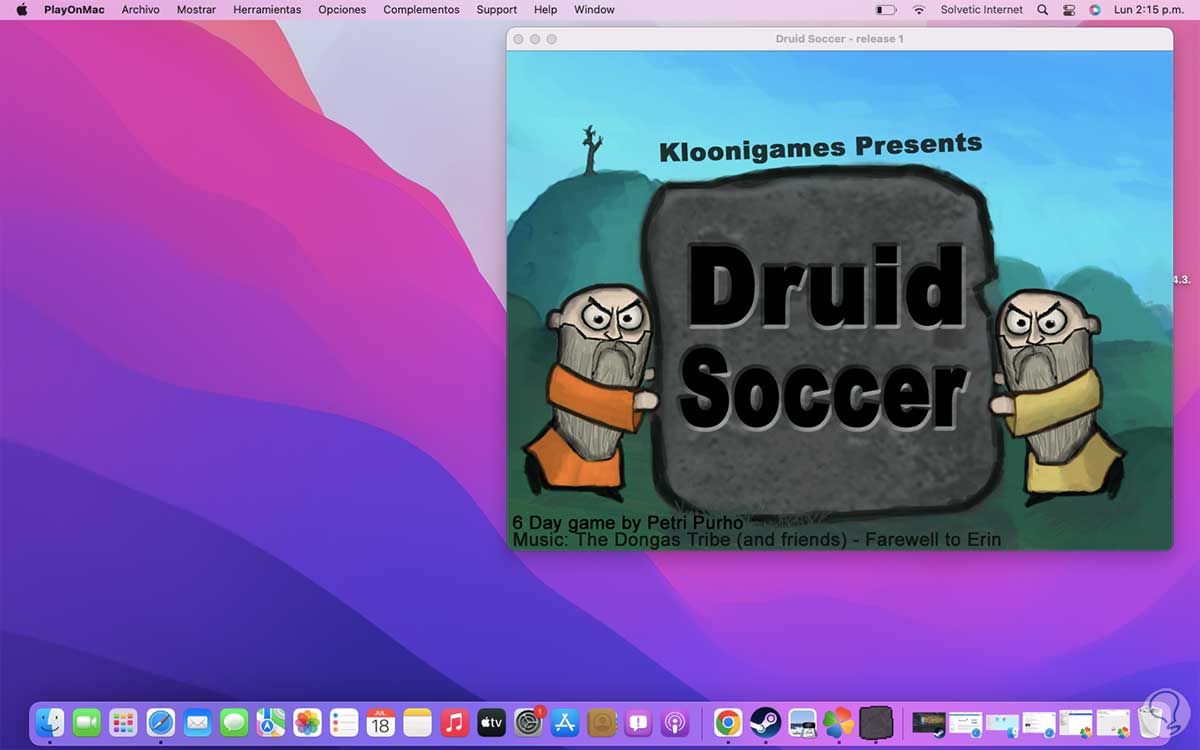Viewport: 1200px width, 750px height.
Task: Open the Complementos menu
Action: point(421,9)
